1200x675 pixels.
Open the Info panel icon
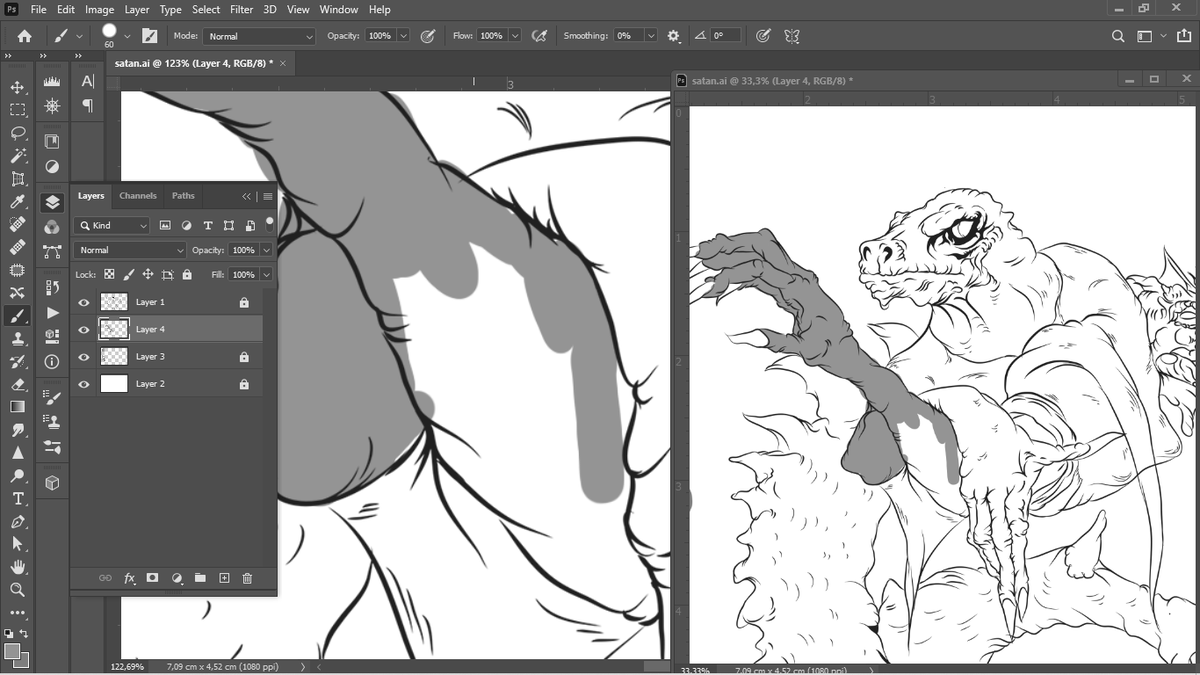(x=52, y=361)
